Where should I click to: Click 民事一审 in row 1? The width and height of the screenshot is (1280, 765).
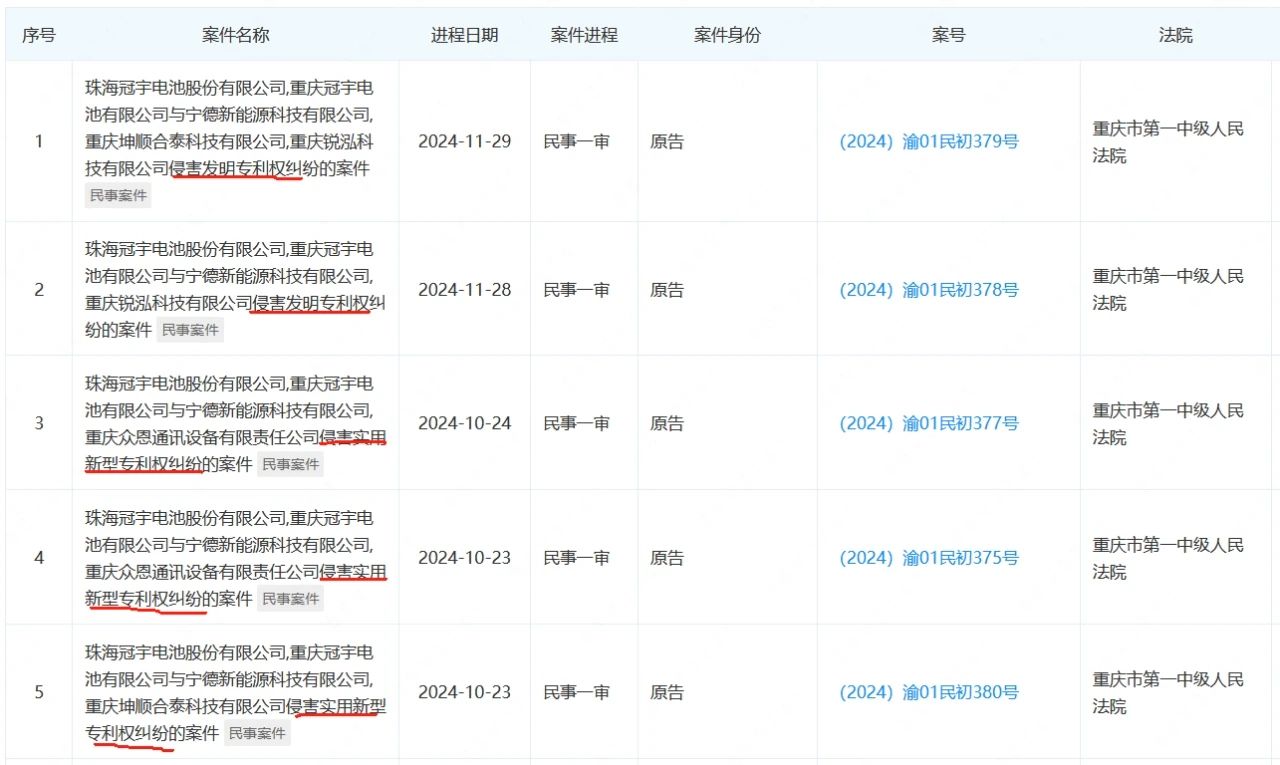tap(577, 142)
